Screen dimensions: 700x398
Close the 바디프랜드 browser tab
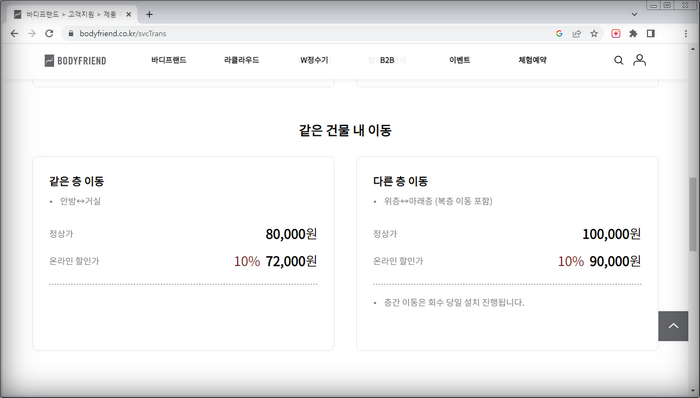[129, 14]
